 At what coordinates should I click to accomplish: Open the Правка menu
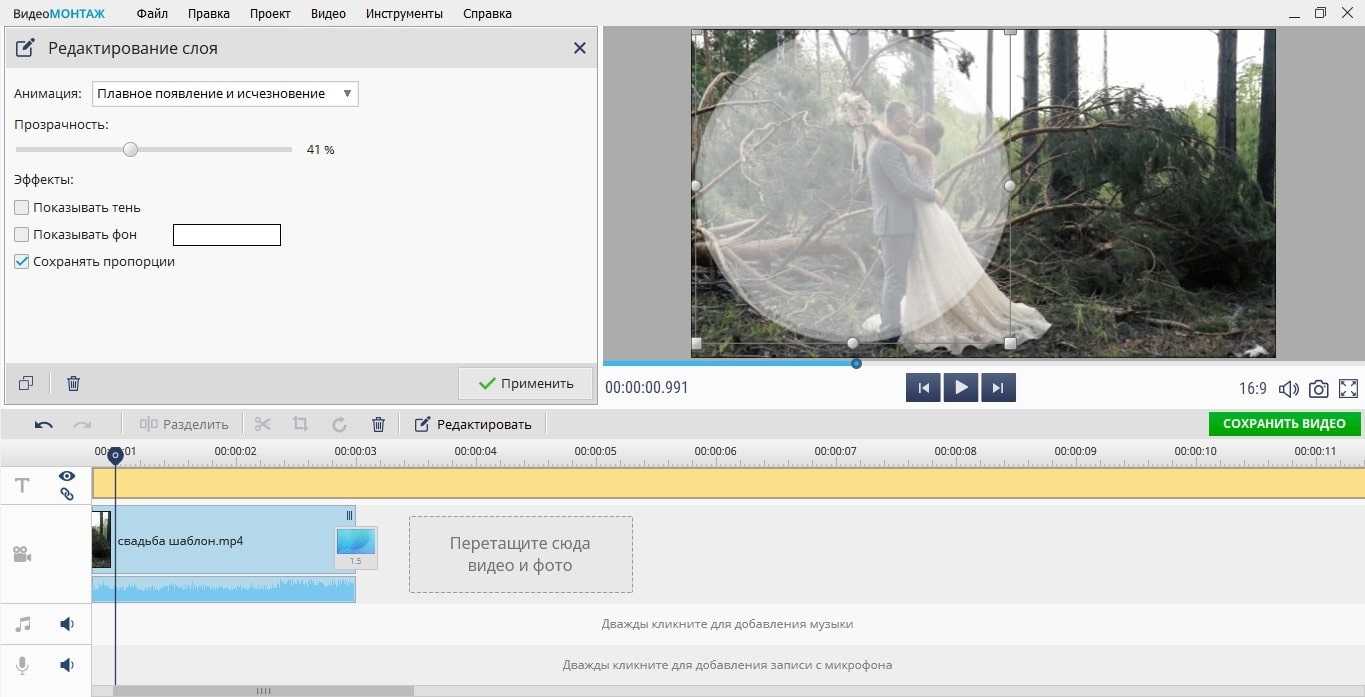[209, 14]
